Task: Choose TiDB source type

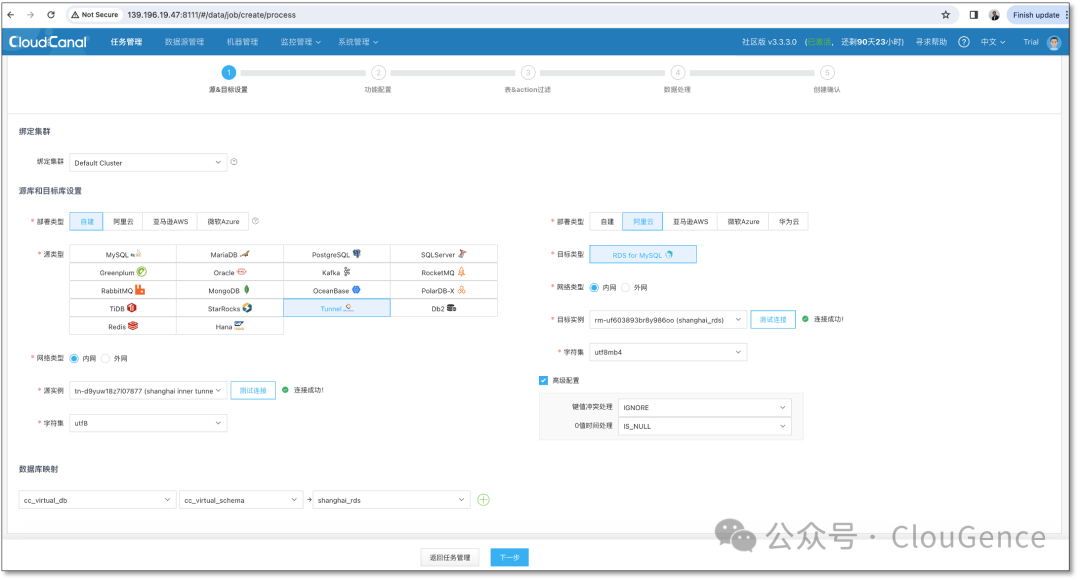Action: click(123, 308)
